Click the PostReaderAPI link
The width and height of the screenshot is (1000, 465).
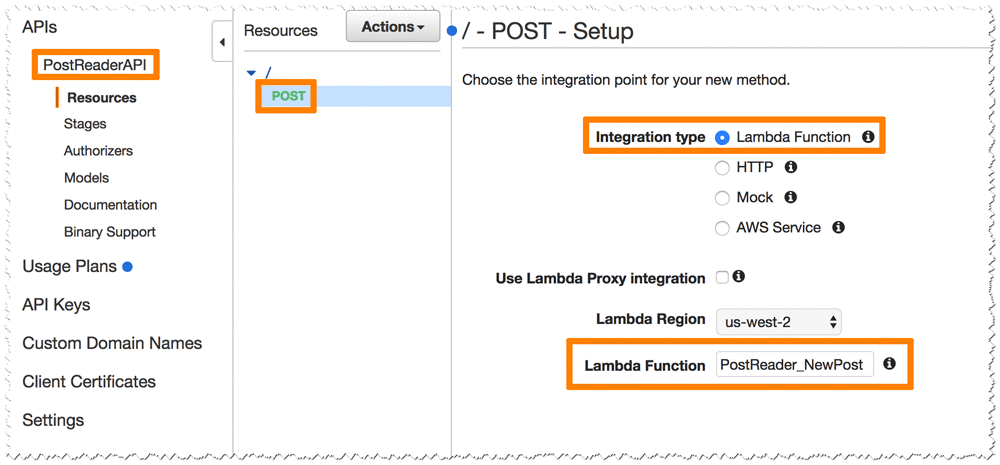click(x=94, y=65)
